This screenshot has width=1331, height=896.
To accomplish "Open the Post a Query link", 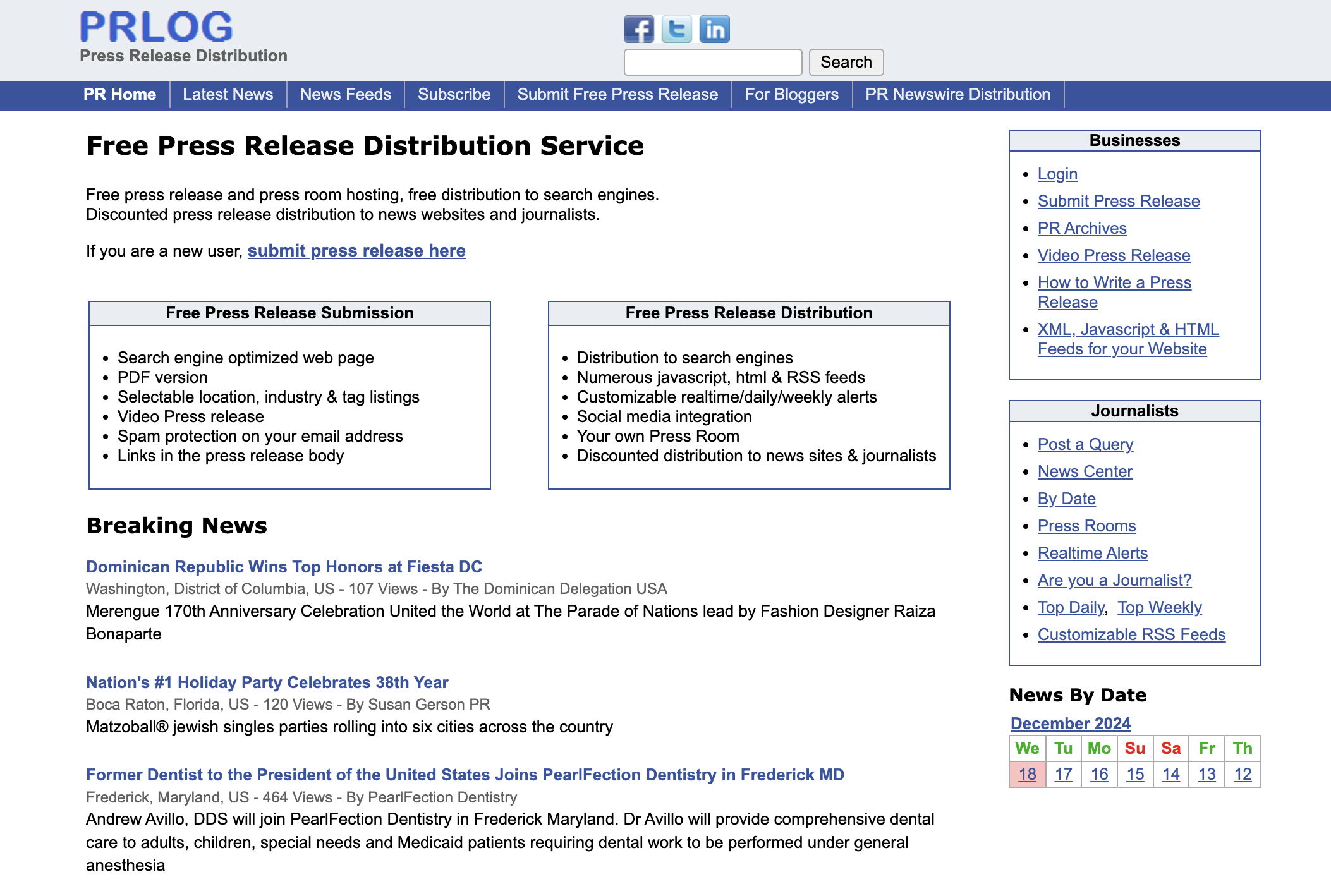I will (x=1085, y=444).
